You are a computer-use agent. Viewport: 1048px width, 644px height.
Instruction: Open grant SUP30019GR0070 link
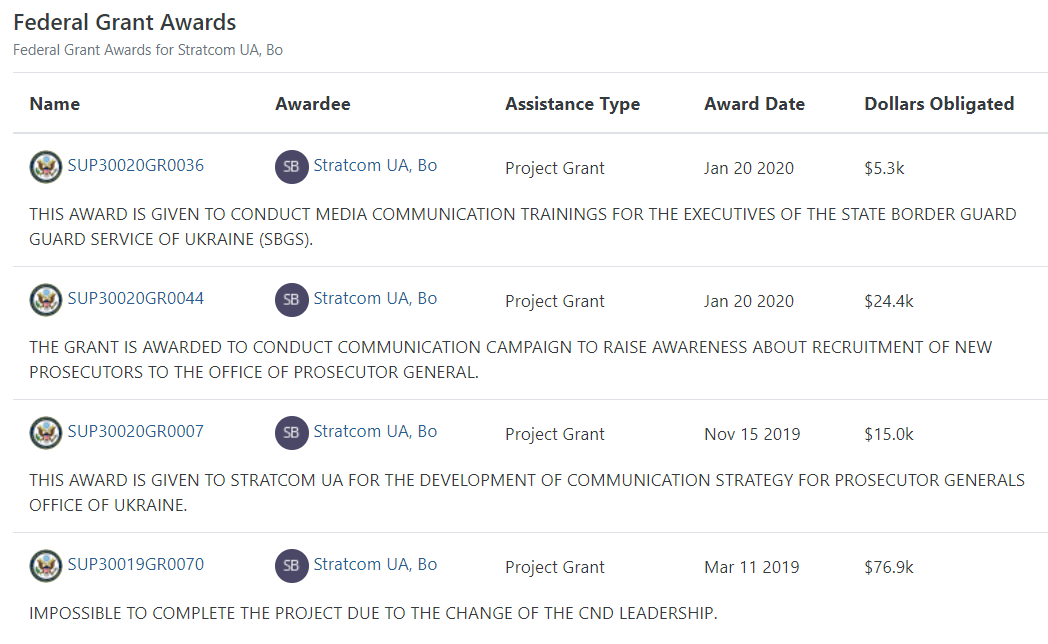click(135, 565)
